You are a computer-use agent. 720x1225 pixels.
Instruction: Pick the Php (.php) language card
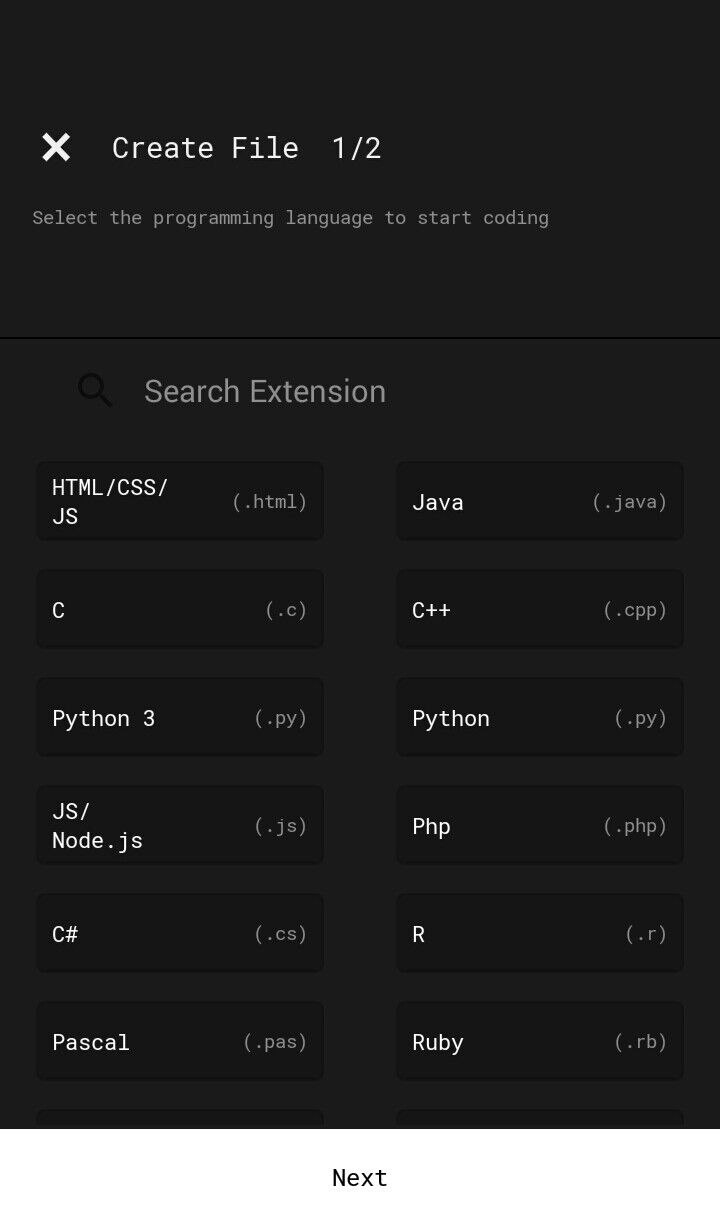(x=540, y=825)
